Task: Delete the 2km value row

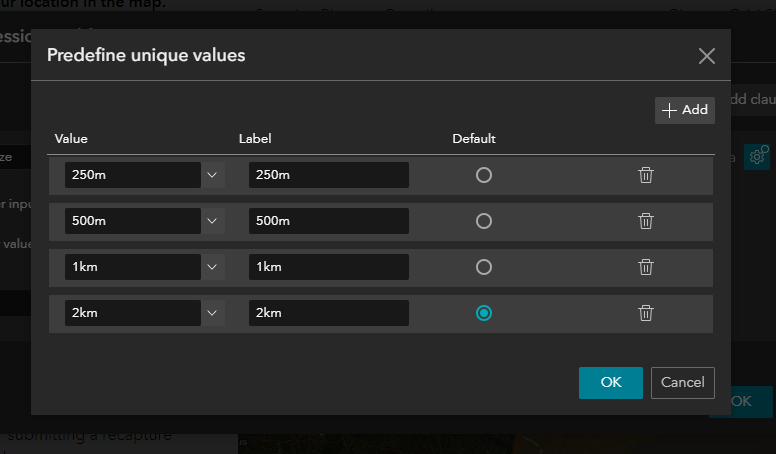Action: 646,313
